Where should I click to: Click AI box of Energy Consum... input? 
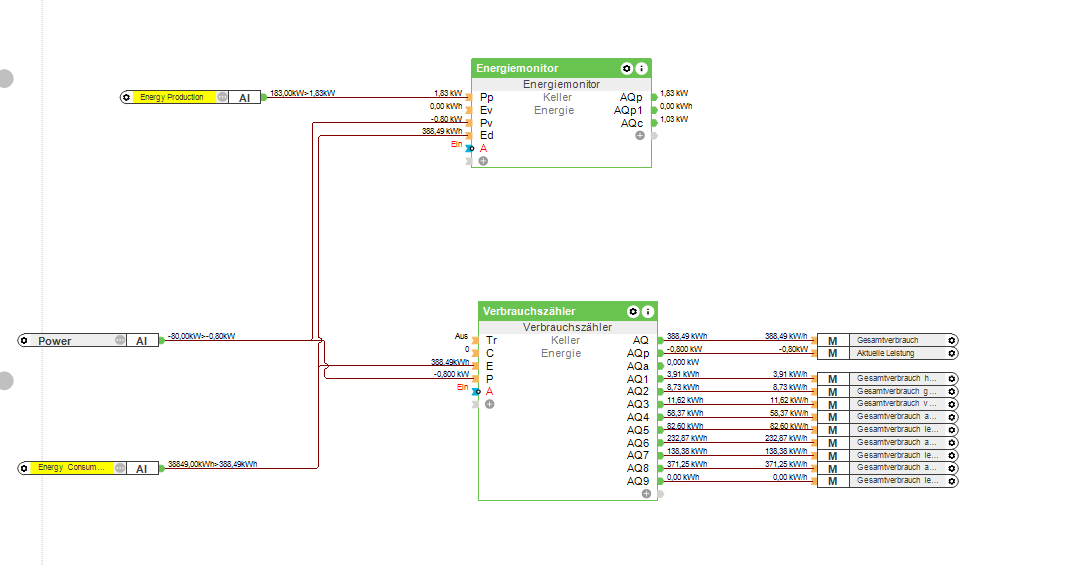[x=142, y=469]
